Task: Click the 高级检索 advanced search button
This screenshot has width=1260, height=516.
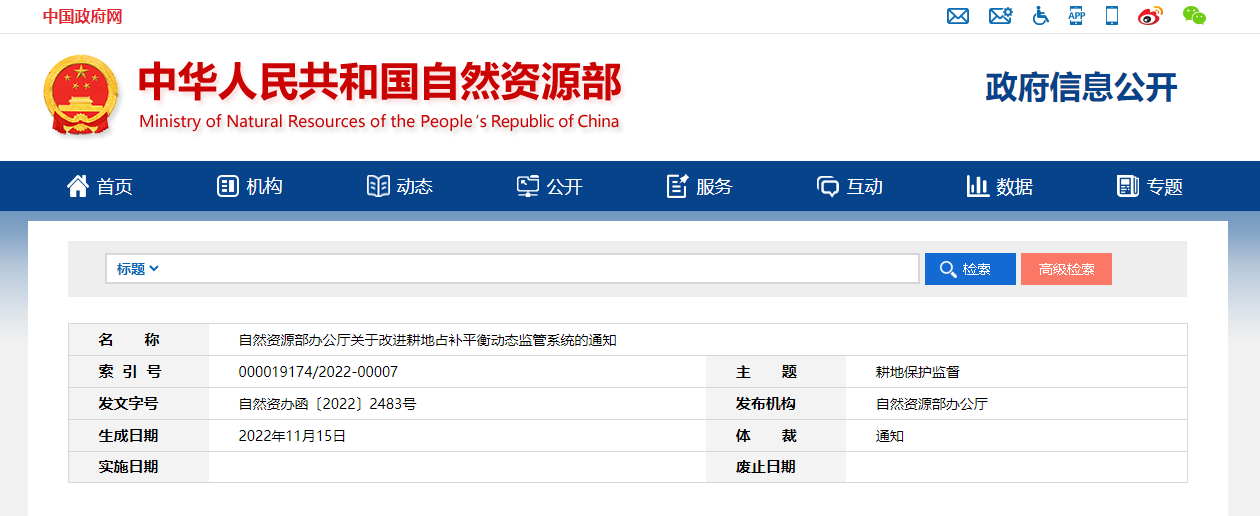Action: (1066, 269)
